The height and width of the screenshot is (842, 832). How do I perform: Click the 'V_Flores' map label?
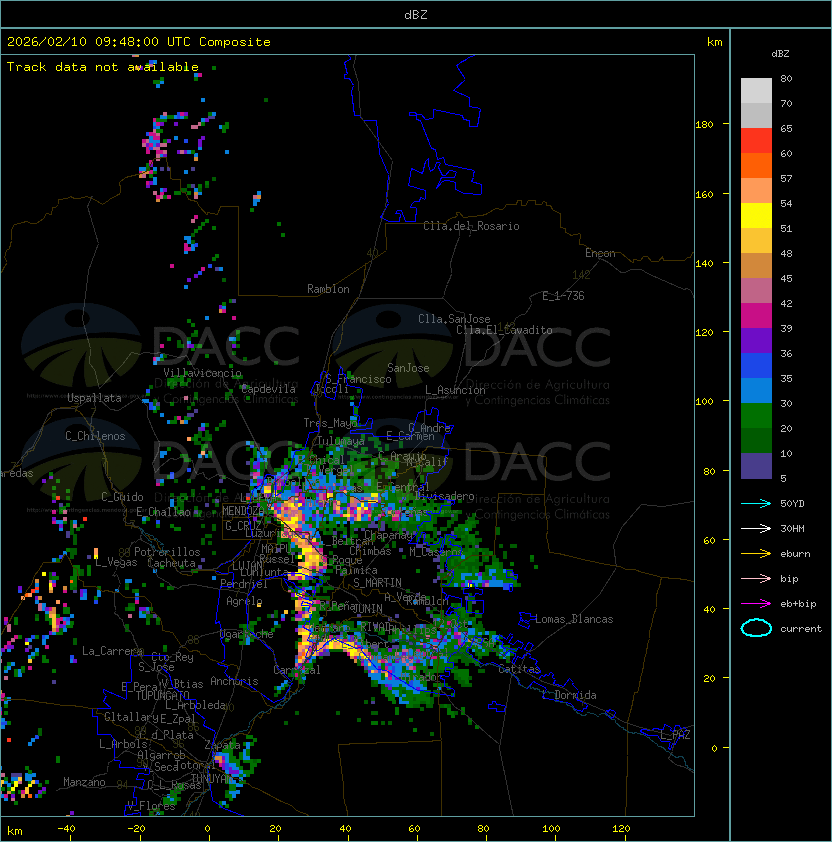point(151,805)
